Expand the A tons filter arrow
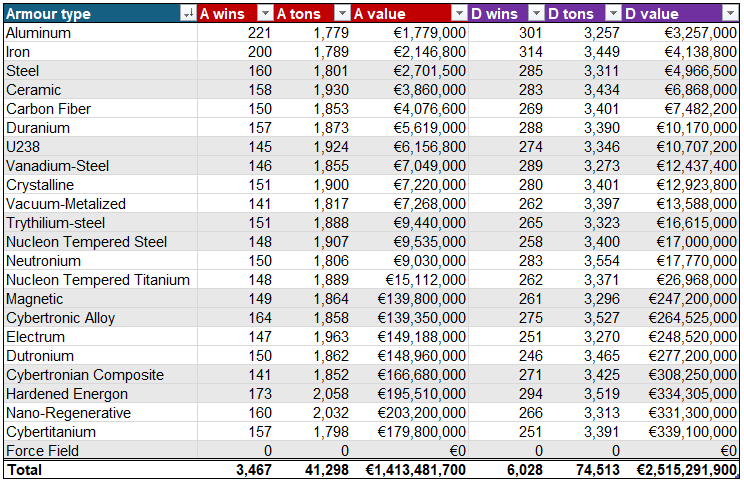Screen dimensions: 744x483 (342, 14)
